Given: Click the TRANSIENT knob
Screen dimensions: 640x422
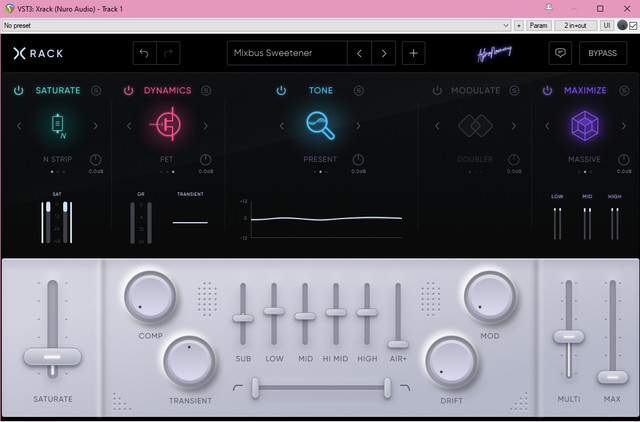Looking at the screenshot, I should tap(189, 362).
